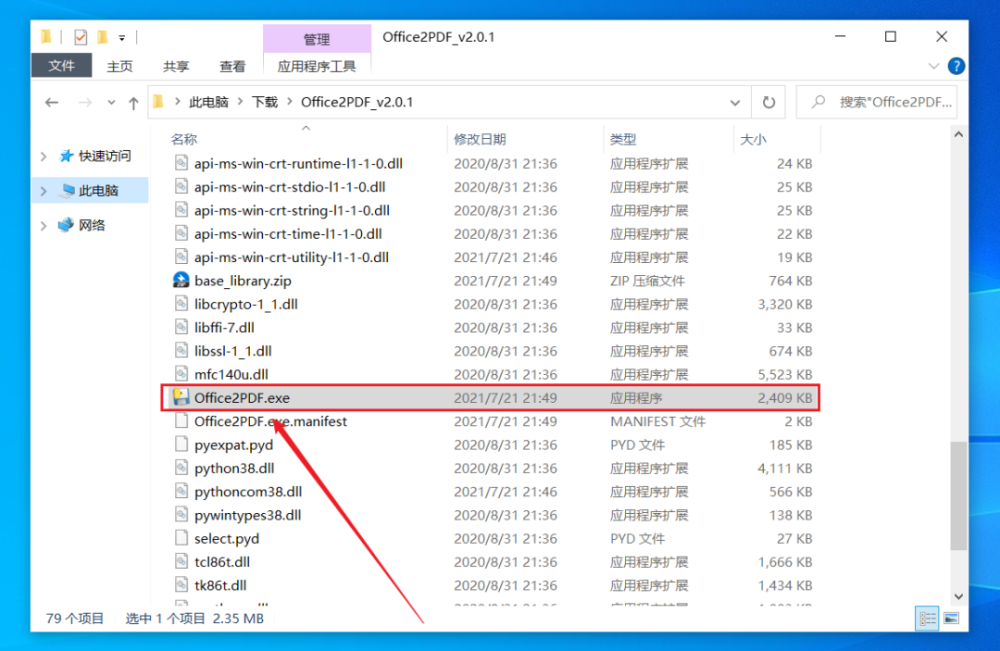1000x651 pixels.
Task: Sort by the 类型 column header
Action: 622,139
